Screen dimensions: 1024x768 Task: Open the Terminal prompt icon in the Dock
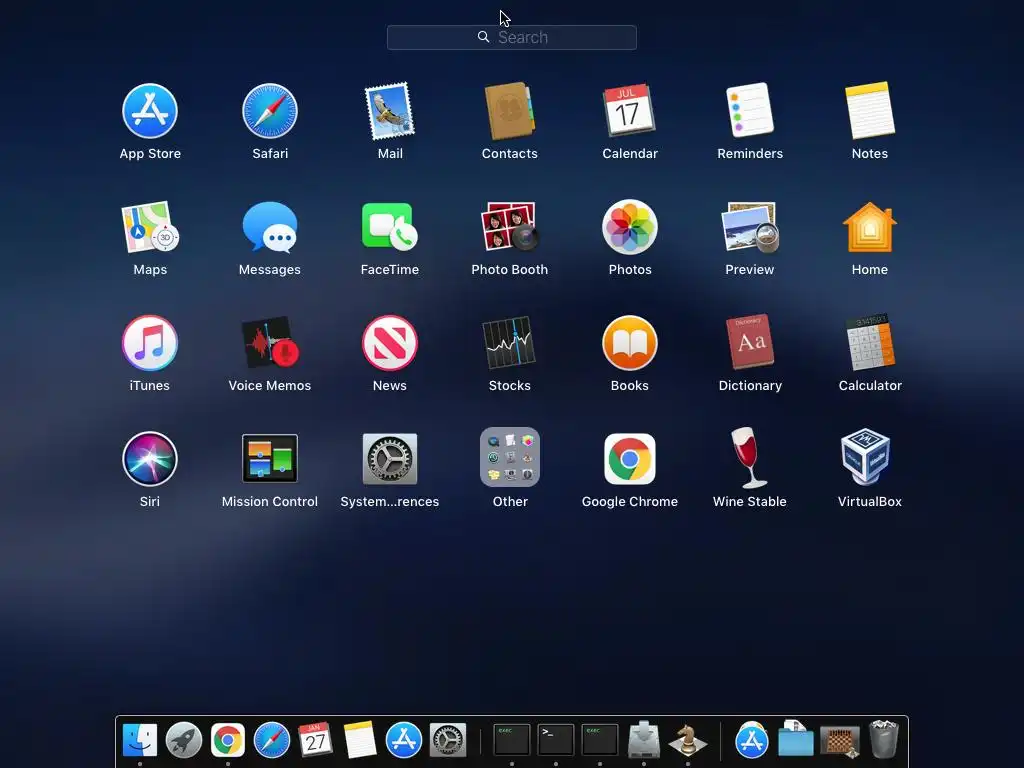coord(556,740)
